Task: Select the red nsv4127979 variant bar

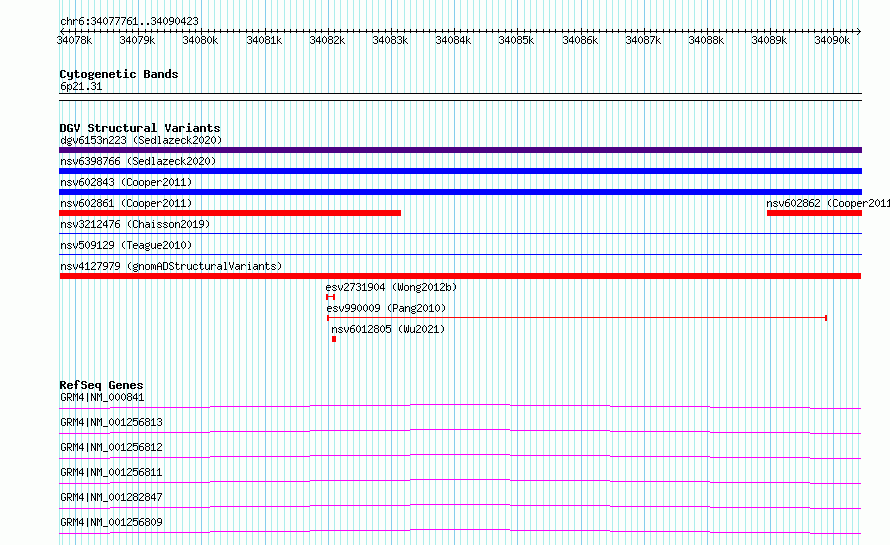Action: tap(460, 276)
